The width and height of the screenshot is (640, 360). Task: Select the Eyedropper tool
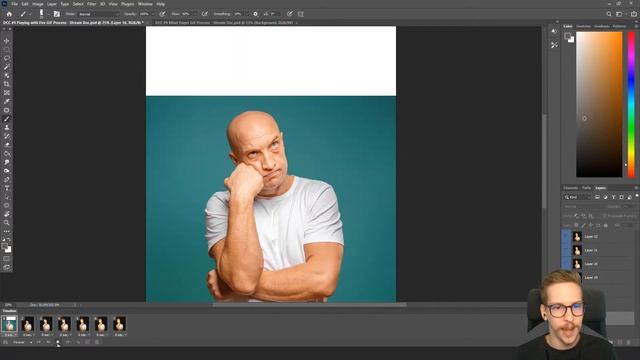(x=7, y=102)
